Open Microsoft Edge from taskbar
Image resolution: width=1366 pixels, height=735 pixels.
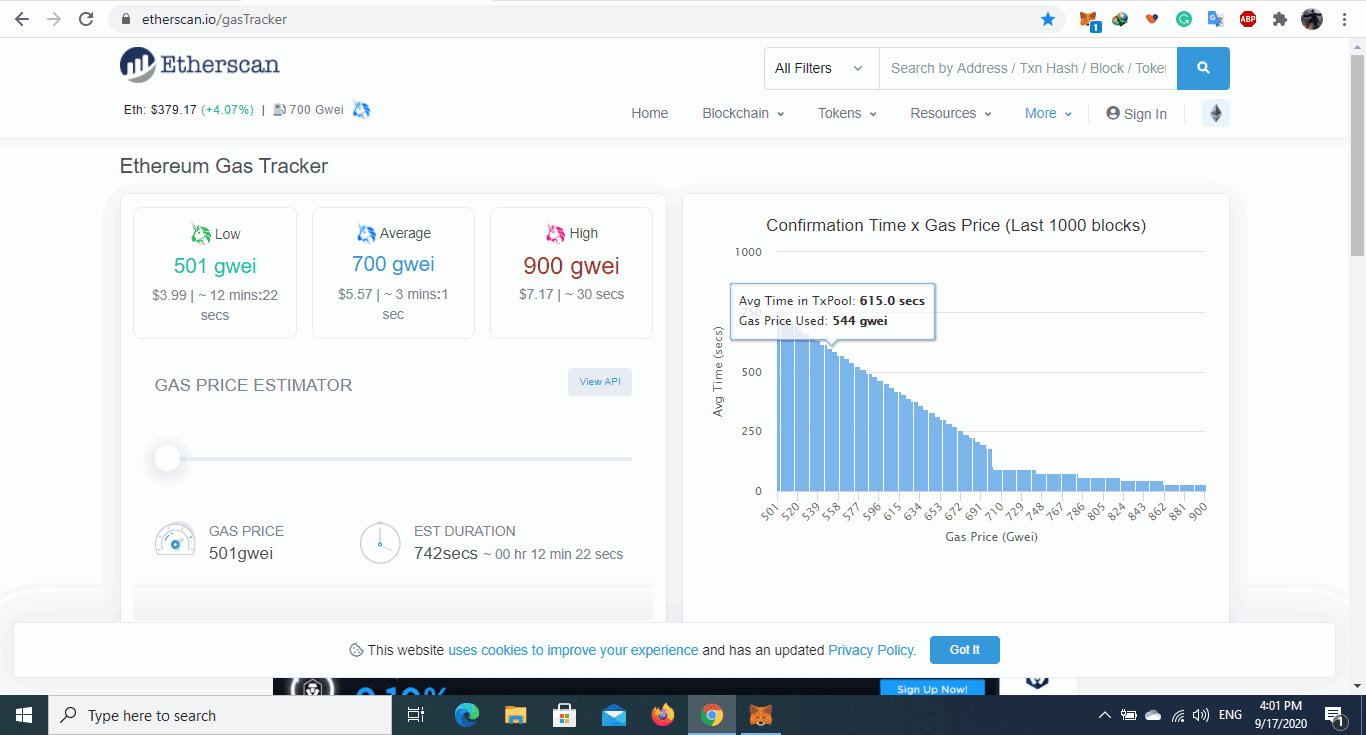click(x=467, y=715)
